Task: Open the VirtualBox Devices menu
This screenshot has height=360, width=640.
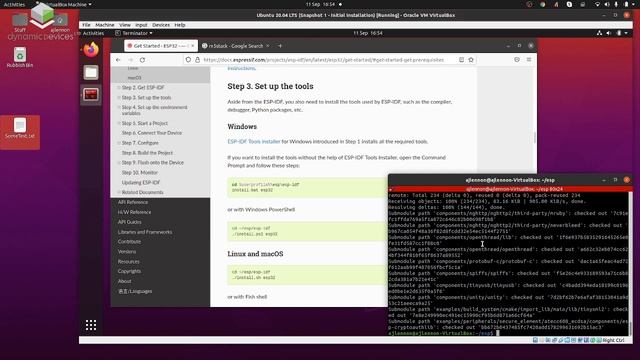Action: [x=161, y=25]
